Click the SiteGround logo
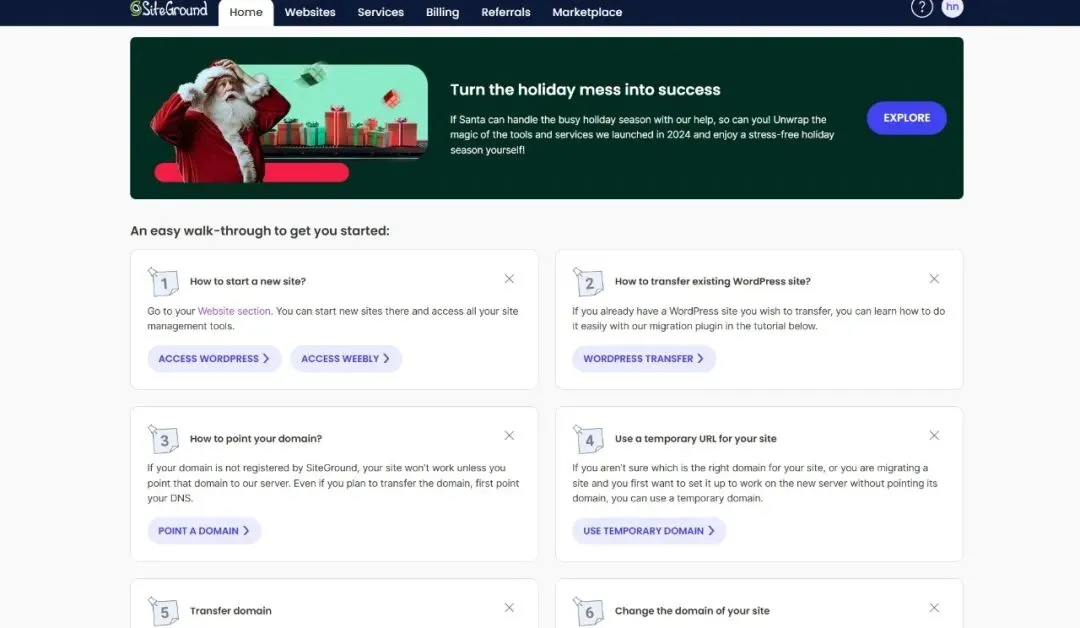Screen dimensions: 1080x628 pos(169,9)
